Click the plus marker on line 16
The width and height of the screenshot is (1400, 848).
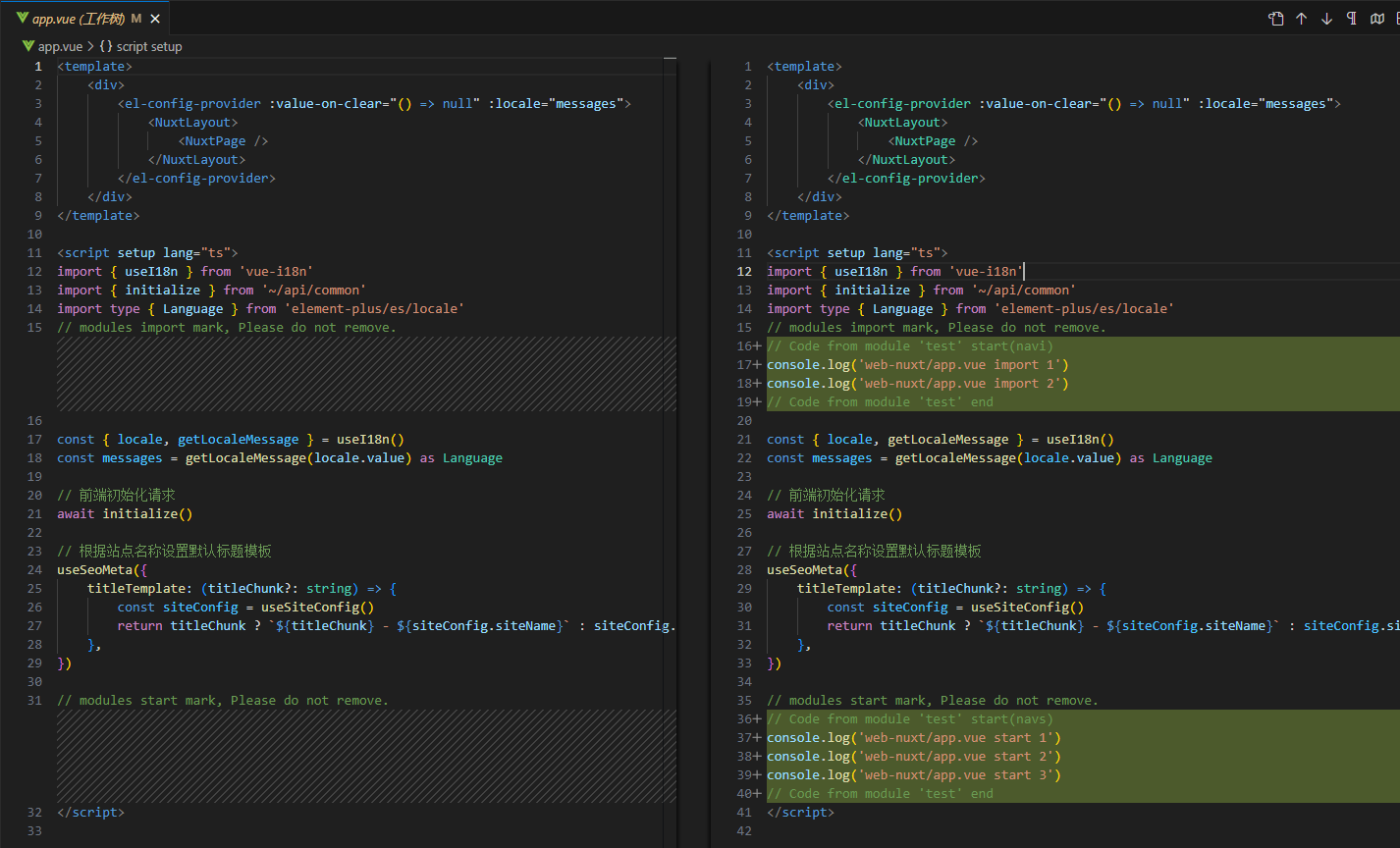pos(757,346)
